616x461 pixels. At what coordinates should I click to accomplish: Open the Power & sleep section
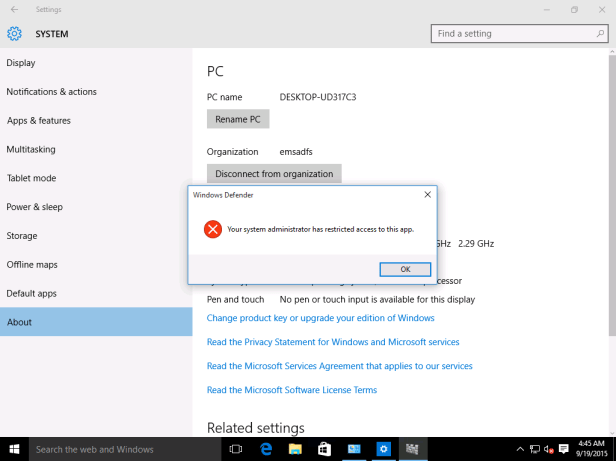coord(34,207)
